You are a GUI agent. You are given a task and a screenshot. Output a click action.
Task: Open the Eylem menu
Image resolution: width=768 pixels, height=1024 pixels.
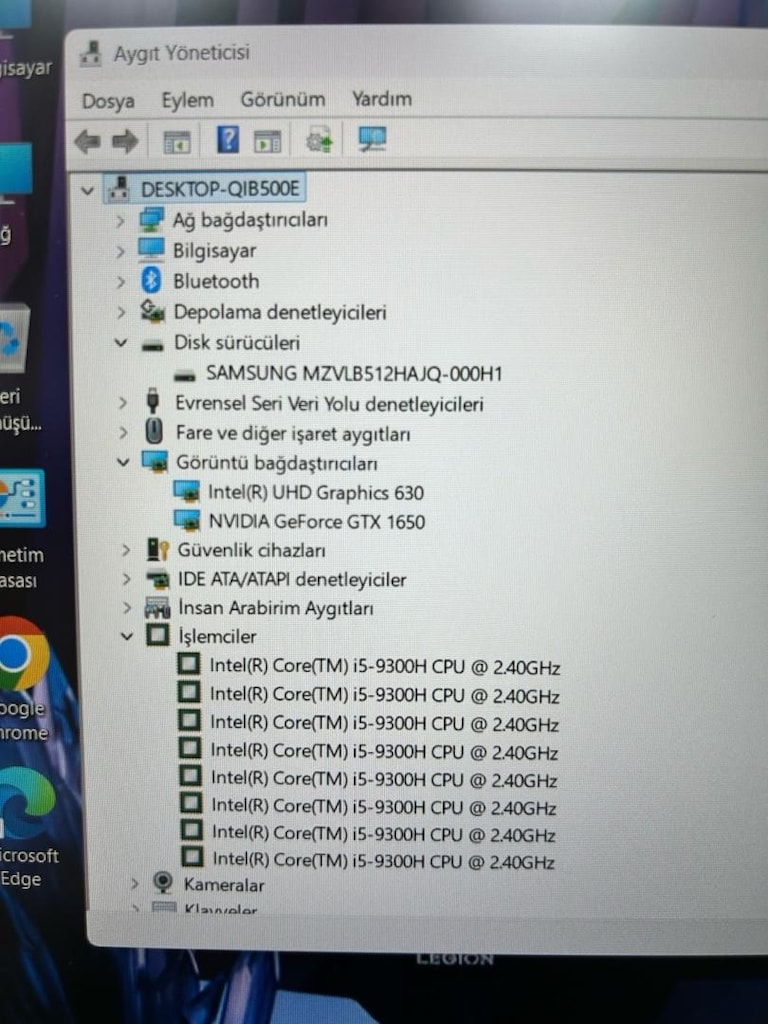click(x=187, y=101)
